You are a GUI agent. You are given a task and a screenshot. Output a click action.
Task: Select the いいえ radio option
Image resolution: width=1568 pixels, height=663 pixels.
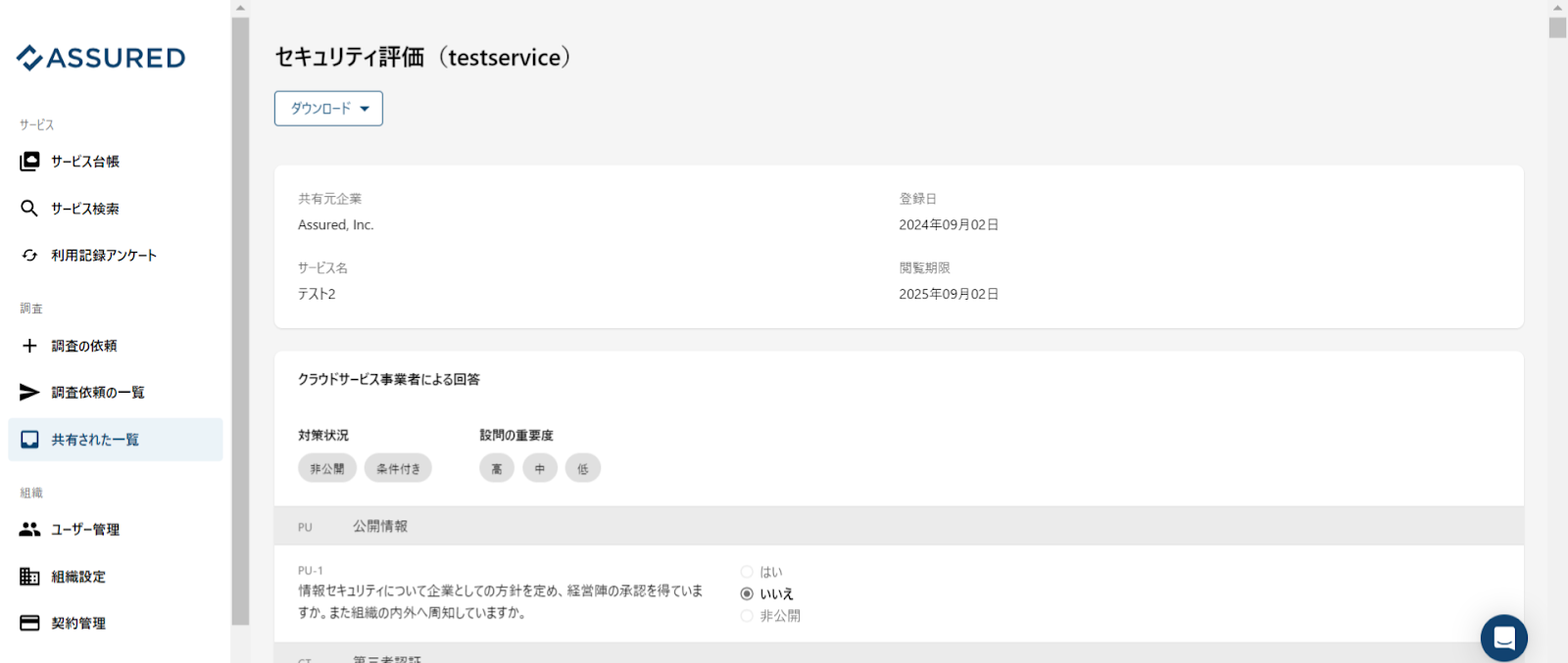pos(747,593)
